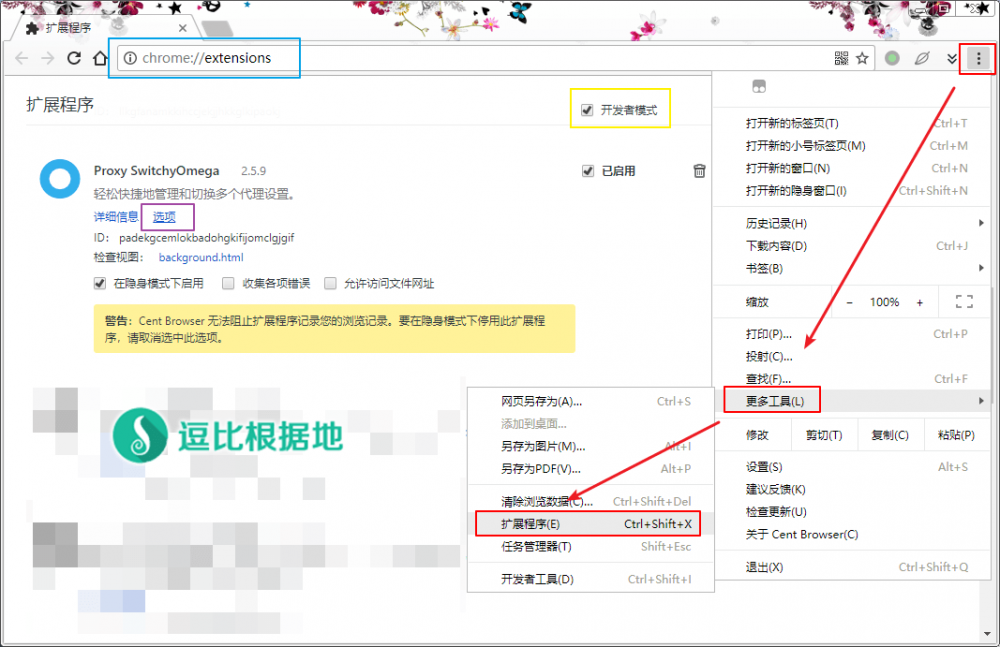Enable 收集各项错误 checkbox
This screenshot has height=647, width=1000.
(x=229, y=283)
